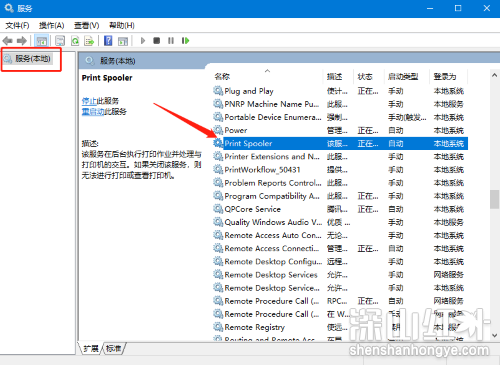500x365 pixels.
Task: Select PrintWorkflow_50431 service
Action: [340, 170]
